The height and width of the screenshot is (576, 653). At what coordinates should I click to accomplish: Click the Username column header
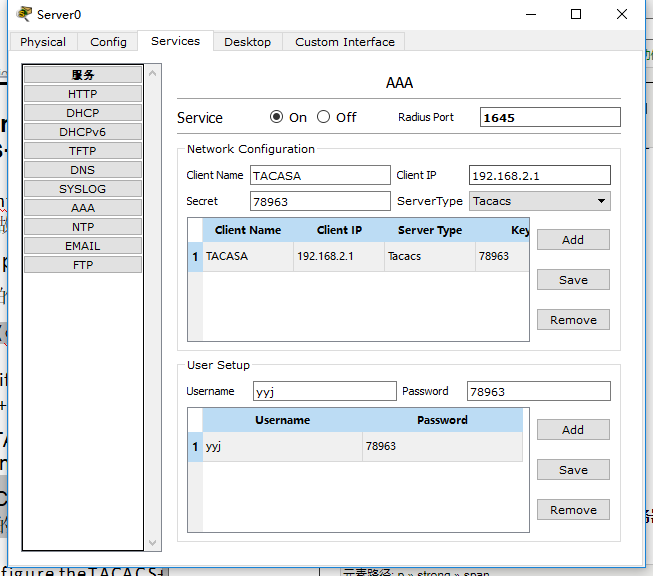point(282,420)
